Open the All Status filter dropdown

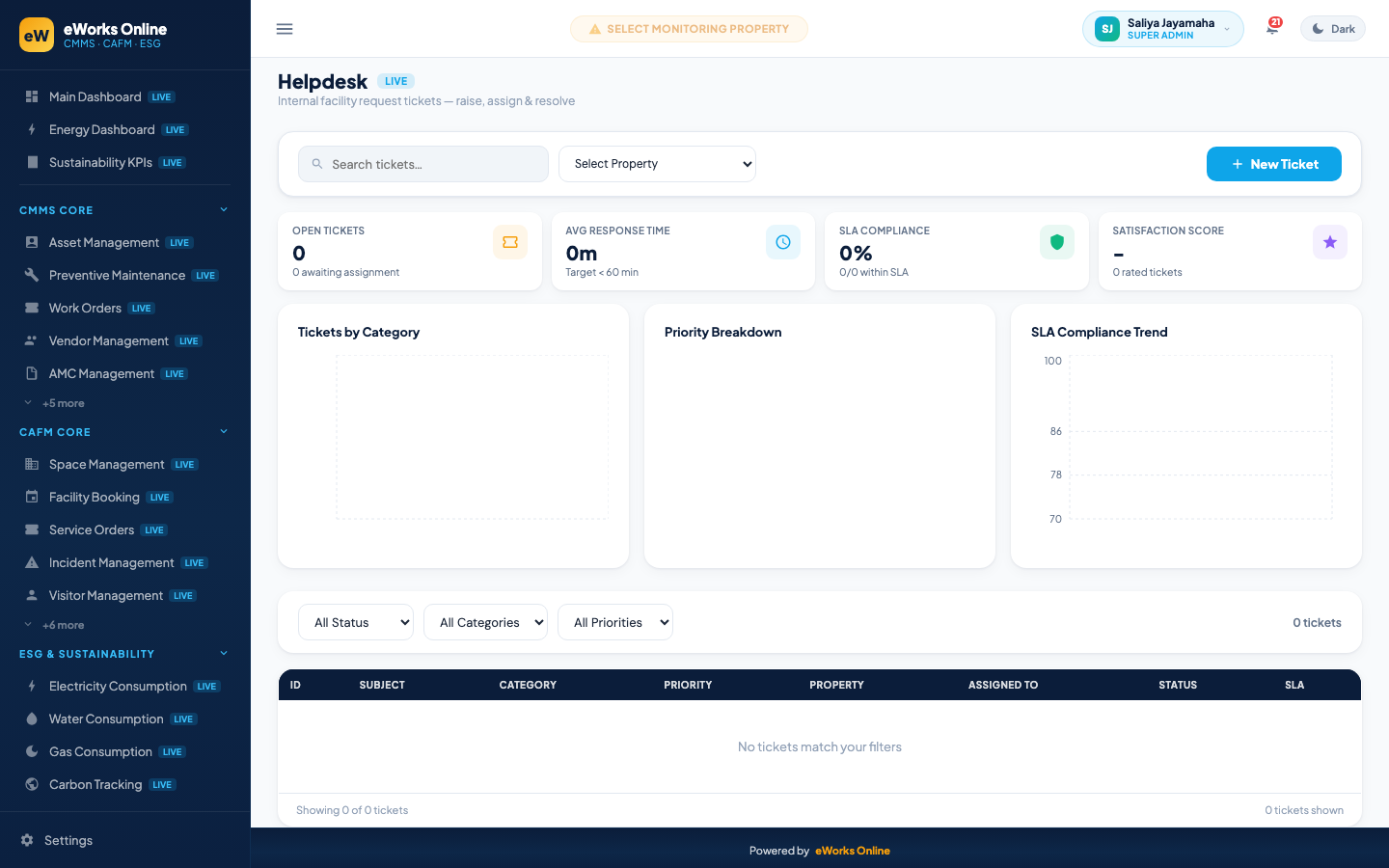pyautogui.click(x=356, y=622)
